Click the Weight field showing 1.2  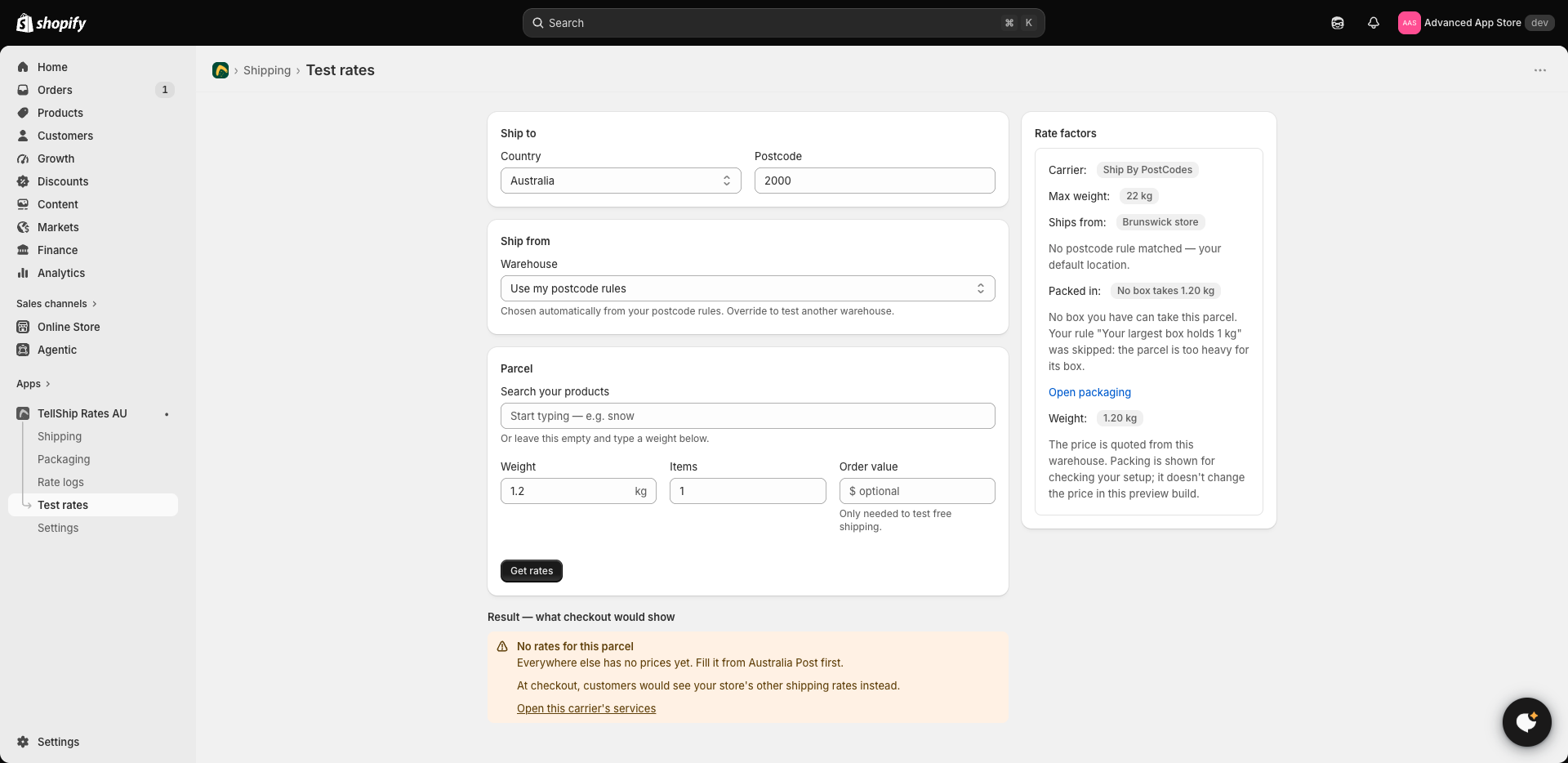point(578,491)
